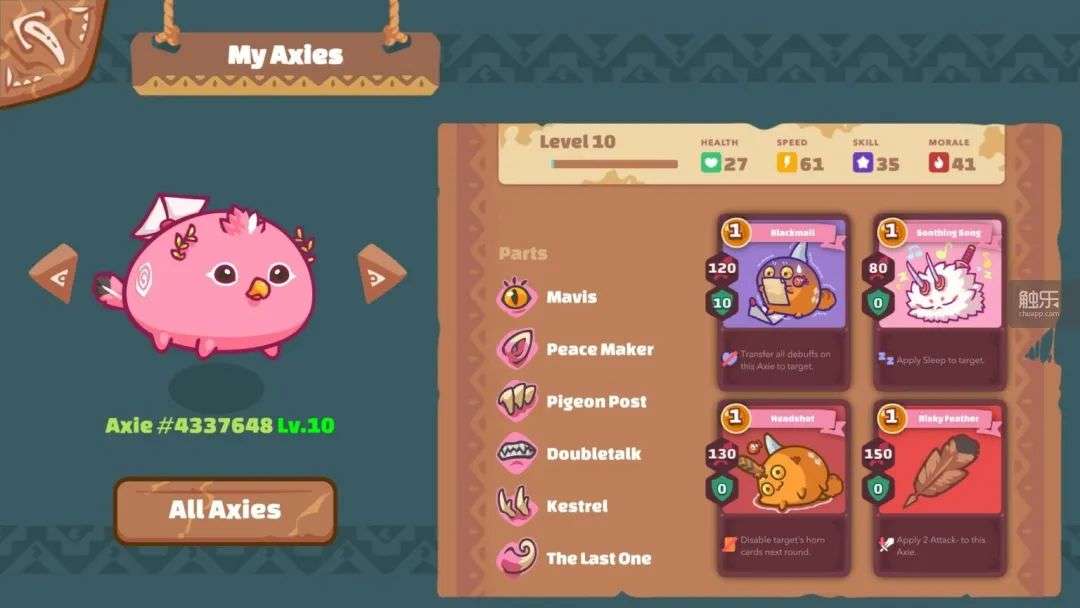Click the purple Skill star icon
The image size is (1080, 608).
click(862, 163)
